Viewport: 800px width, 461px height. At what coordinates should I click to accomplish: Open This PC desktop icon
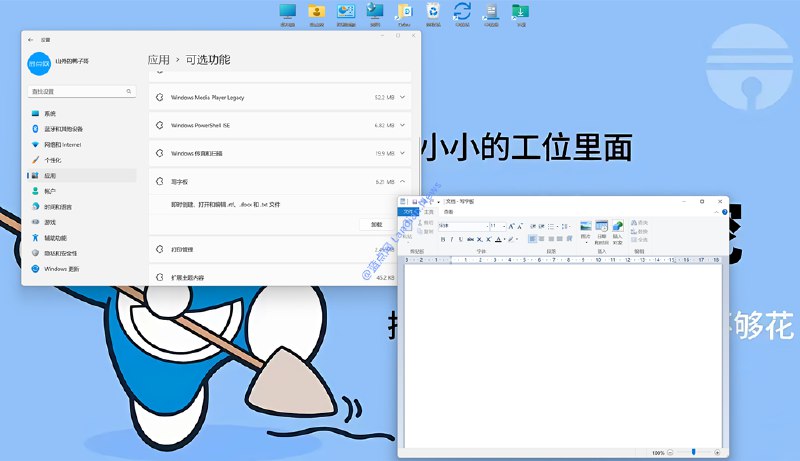pos(288,15)
